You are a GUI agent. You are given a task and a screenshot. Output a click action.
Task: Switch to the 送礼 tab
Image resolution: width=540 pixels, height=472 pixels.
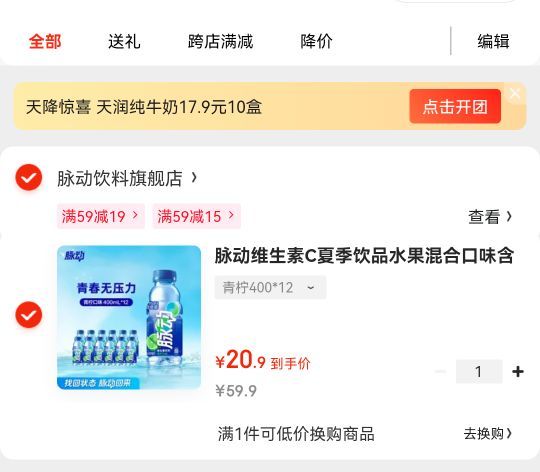(x=124, y=42)
